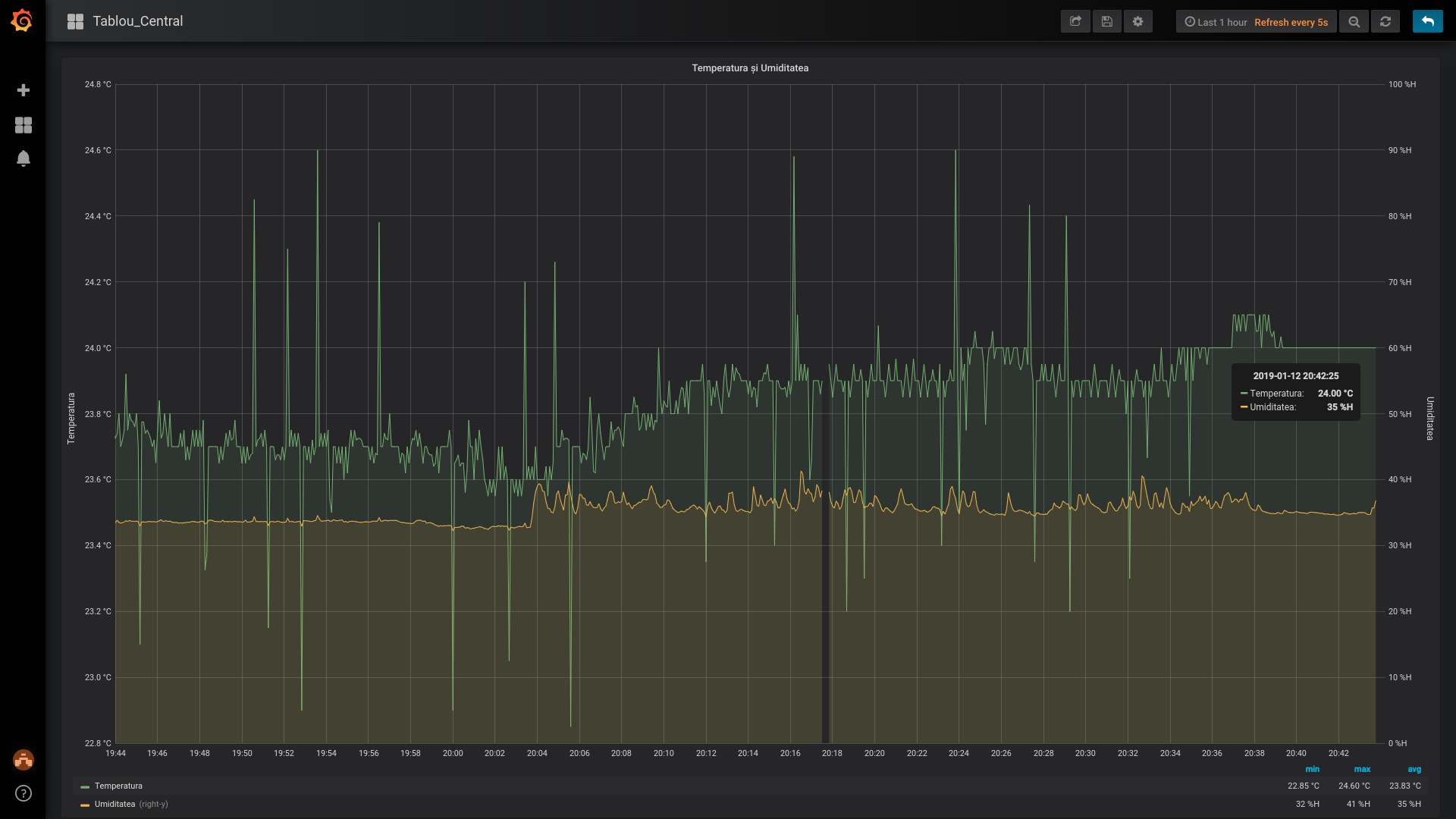Sort legend by max column
The height and width of the screenshot is (819, 1456).
pyautogui.click(x=1362, y=769)
